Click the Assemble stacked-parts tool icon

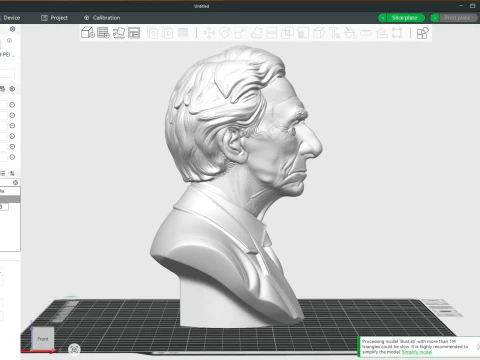tap(381, 33)
